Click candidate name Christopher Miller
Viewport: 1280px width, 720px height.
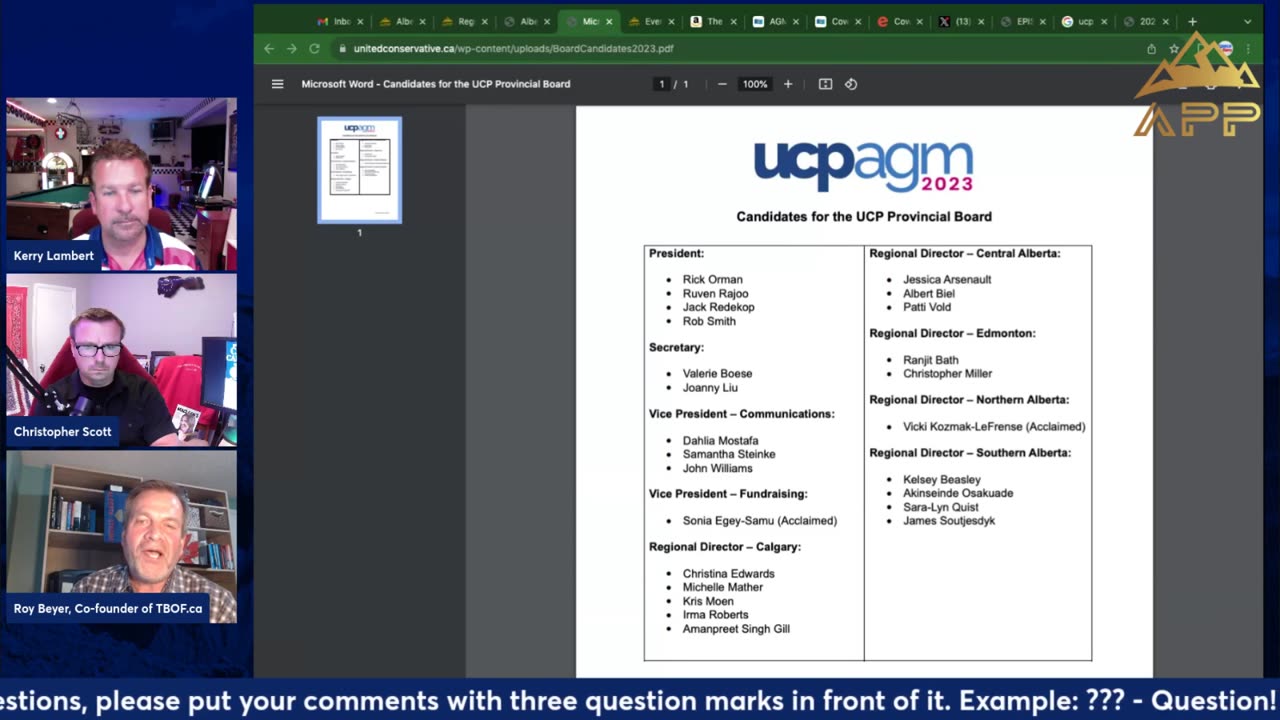pyautogui.click(x=947, y=373)
